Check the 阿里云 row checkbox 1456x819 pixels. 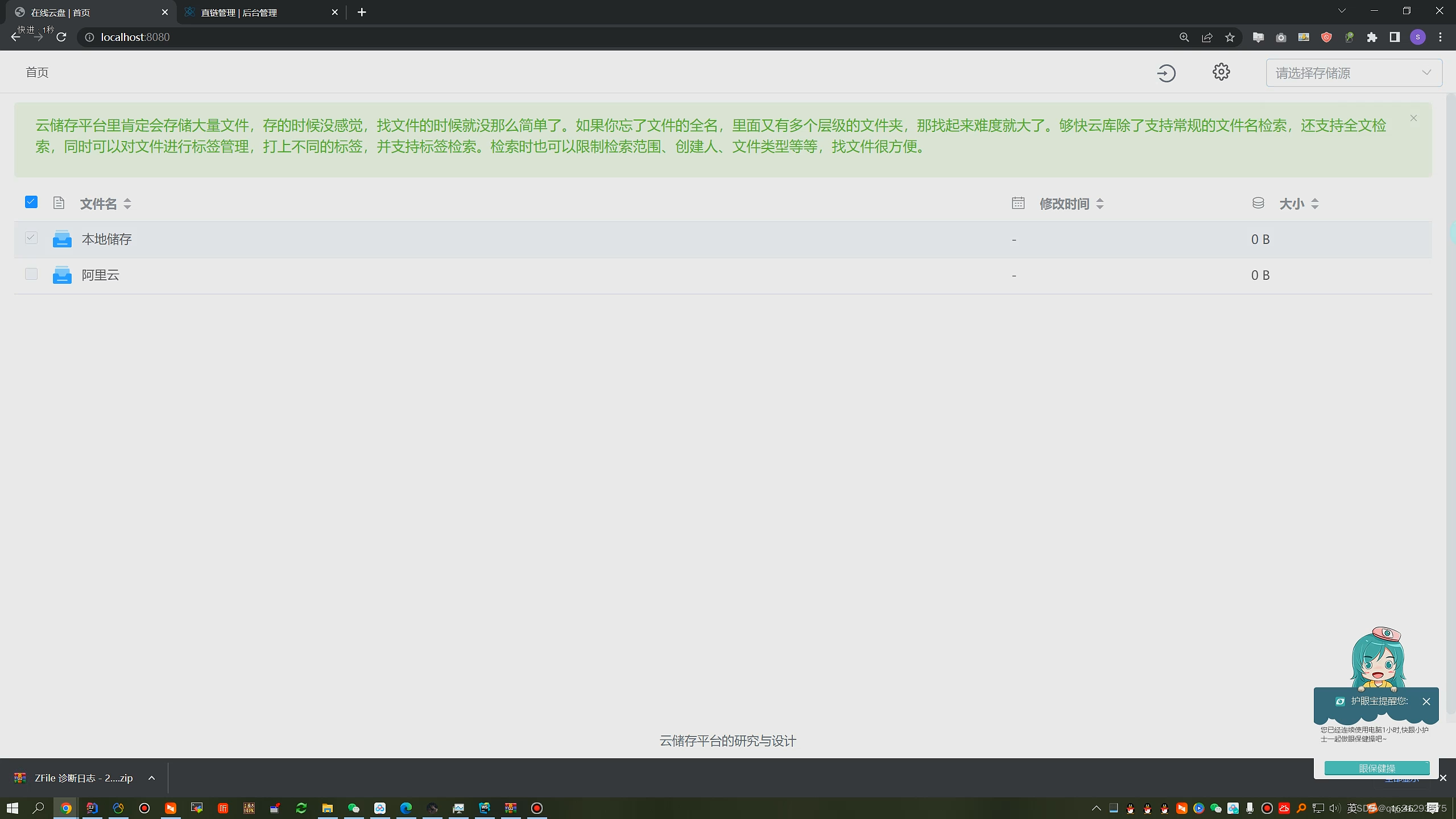pos(31,274)
